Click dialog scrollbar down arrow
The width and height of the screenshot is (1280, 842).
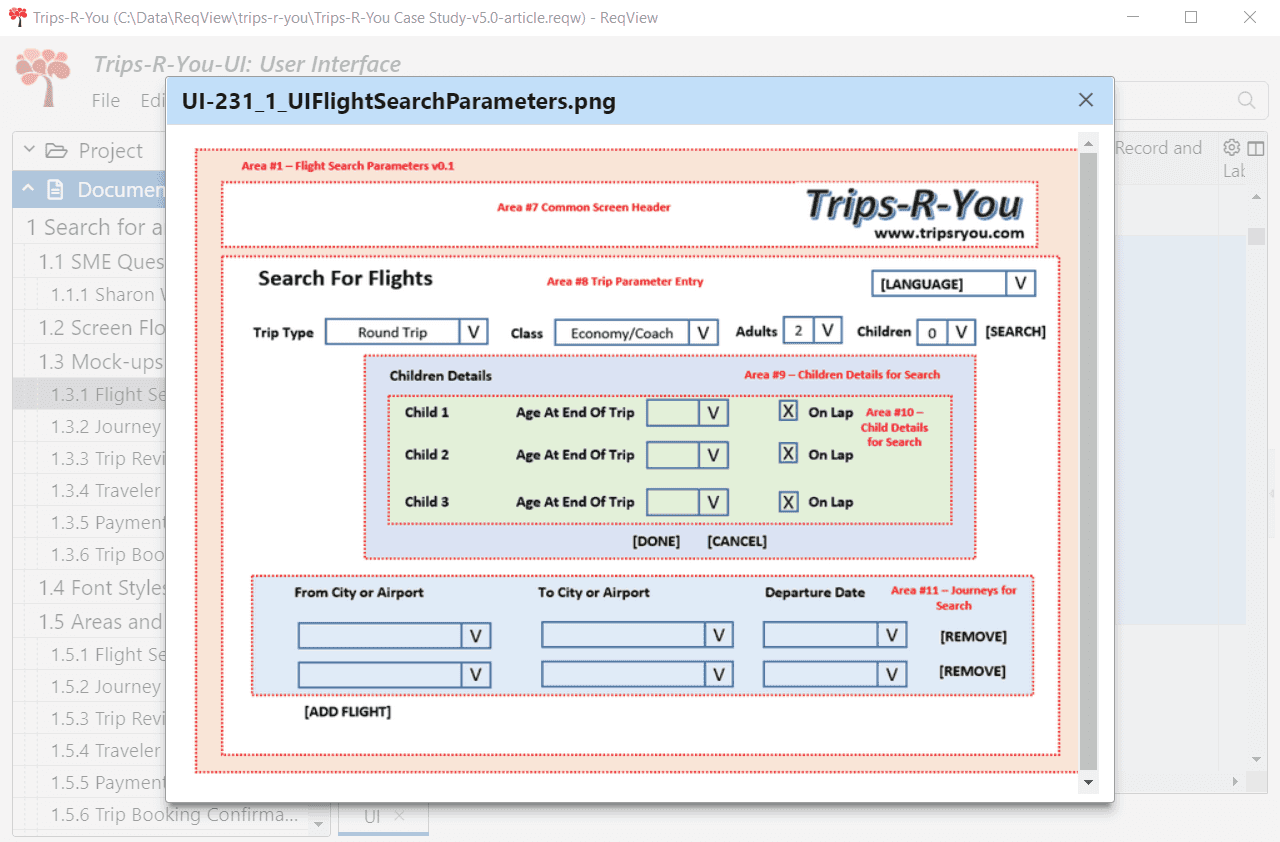point(1088,781)
